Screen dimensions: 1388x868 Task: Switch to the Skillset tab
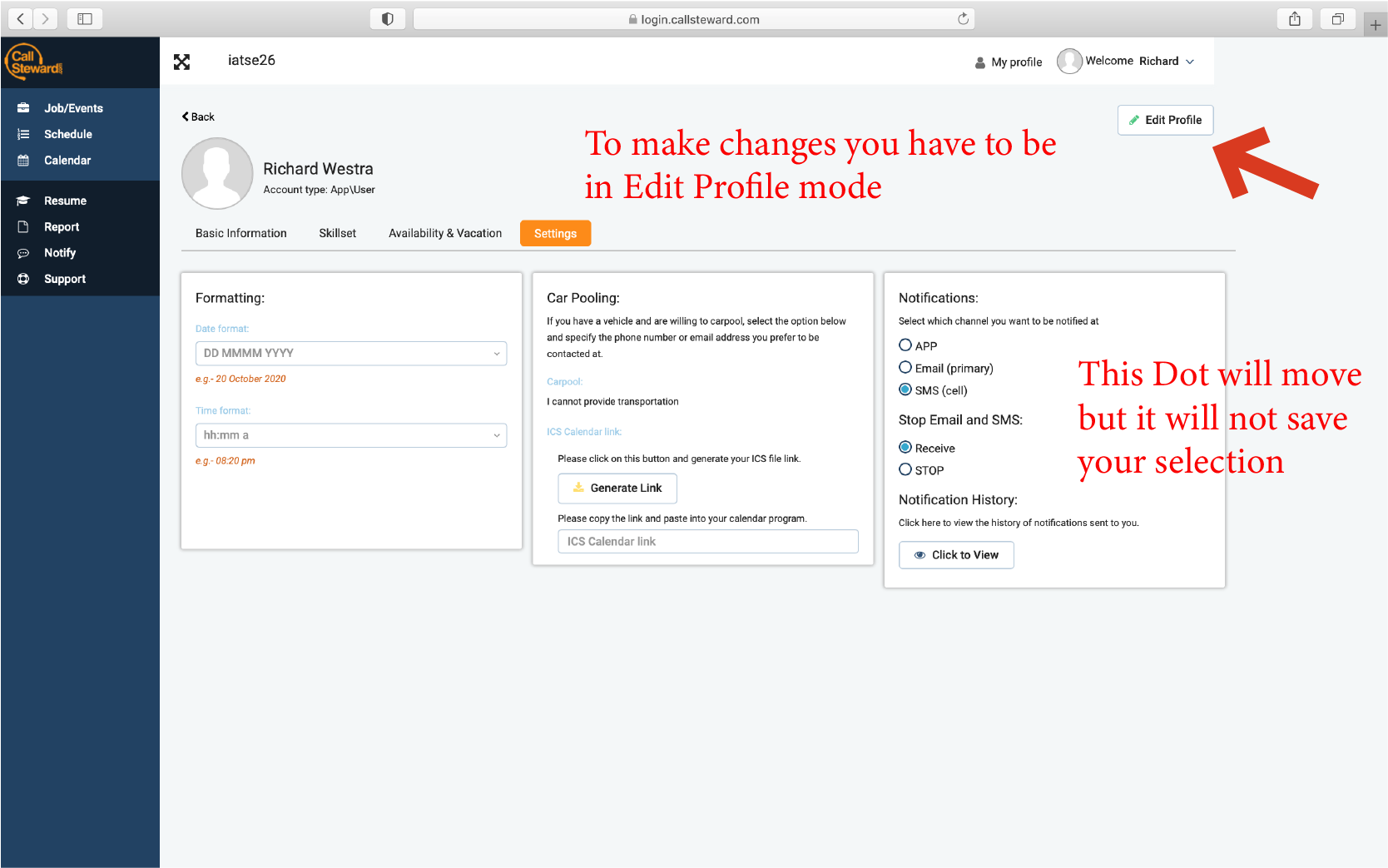click(337, 233)
